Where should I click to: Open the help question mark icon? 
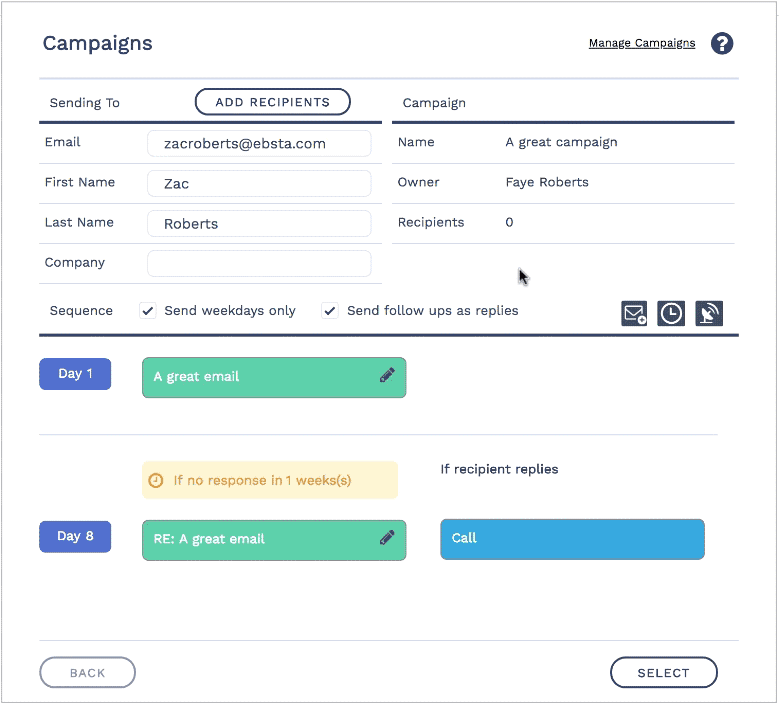point(722,44)
